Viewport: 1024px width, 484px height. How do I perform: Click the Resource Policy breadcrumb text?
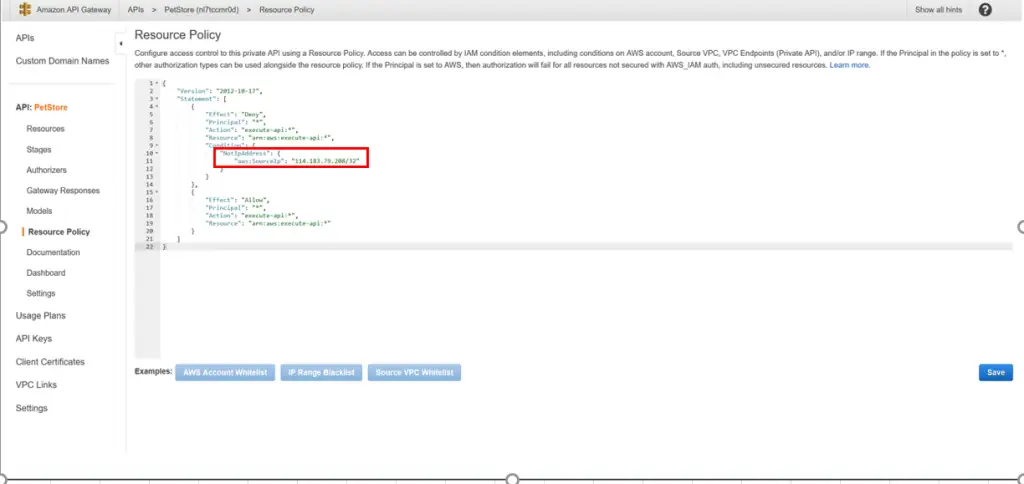pos(286,10)
